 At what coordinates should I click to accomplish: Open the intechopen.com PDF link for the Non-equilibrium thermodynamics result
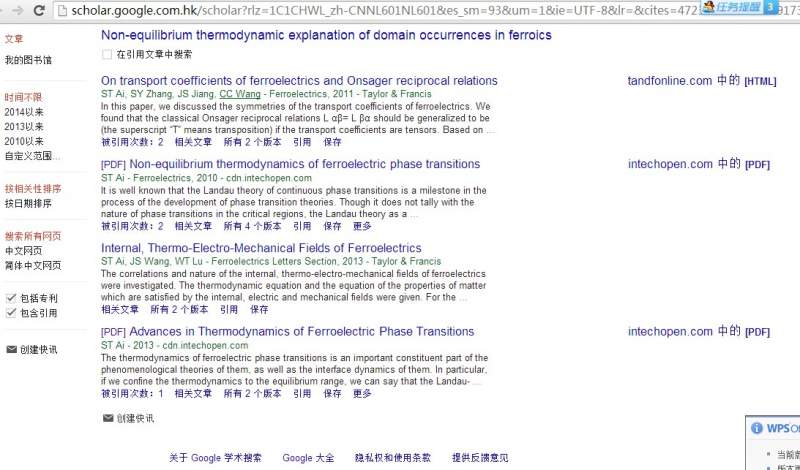699,164
